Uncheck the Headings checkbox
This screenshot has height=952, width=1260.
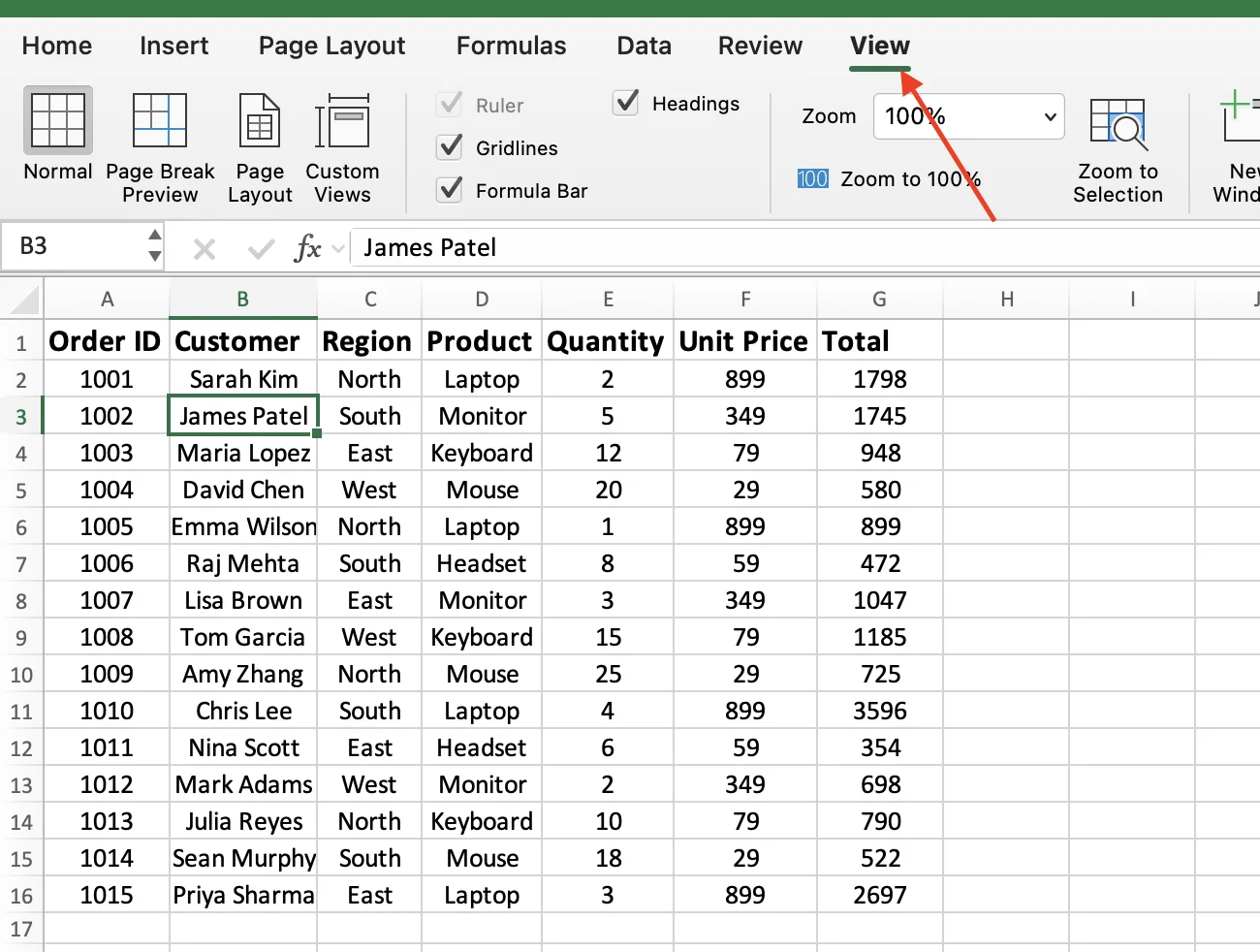626,103
